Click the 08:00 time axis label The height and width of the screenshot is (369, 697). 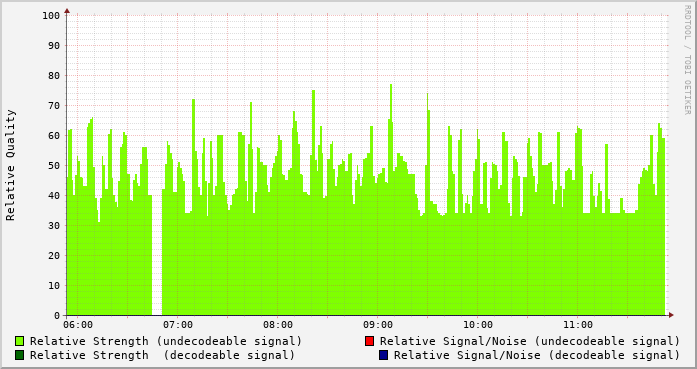pyautogui.click(x=278, y=325)
